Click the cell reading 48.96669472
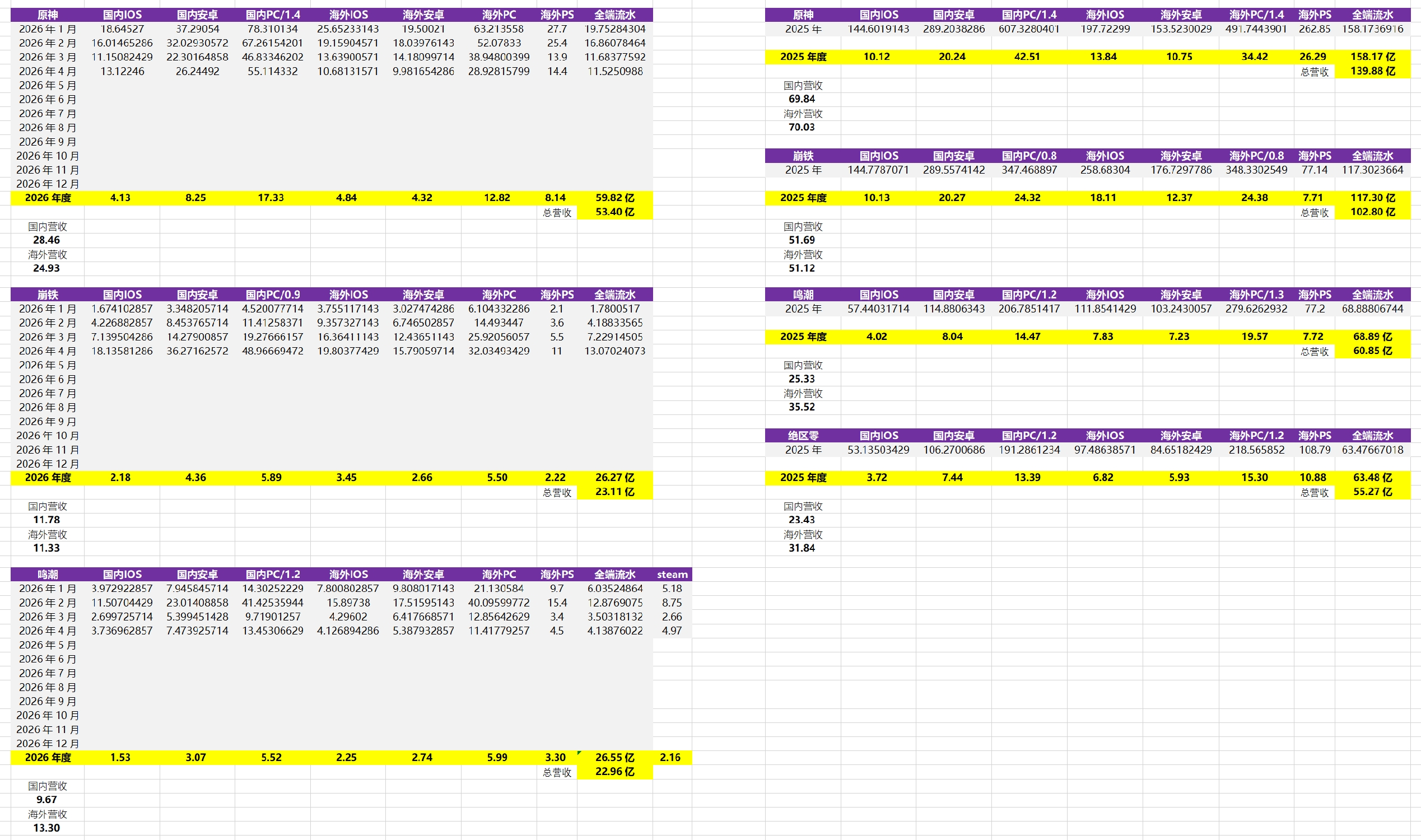The height and width of the screenshot is (840, 1421). pyautogui.click(x=272, y=351)
